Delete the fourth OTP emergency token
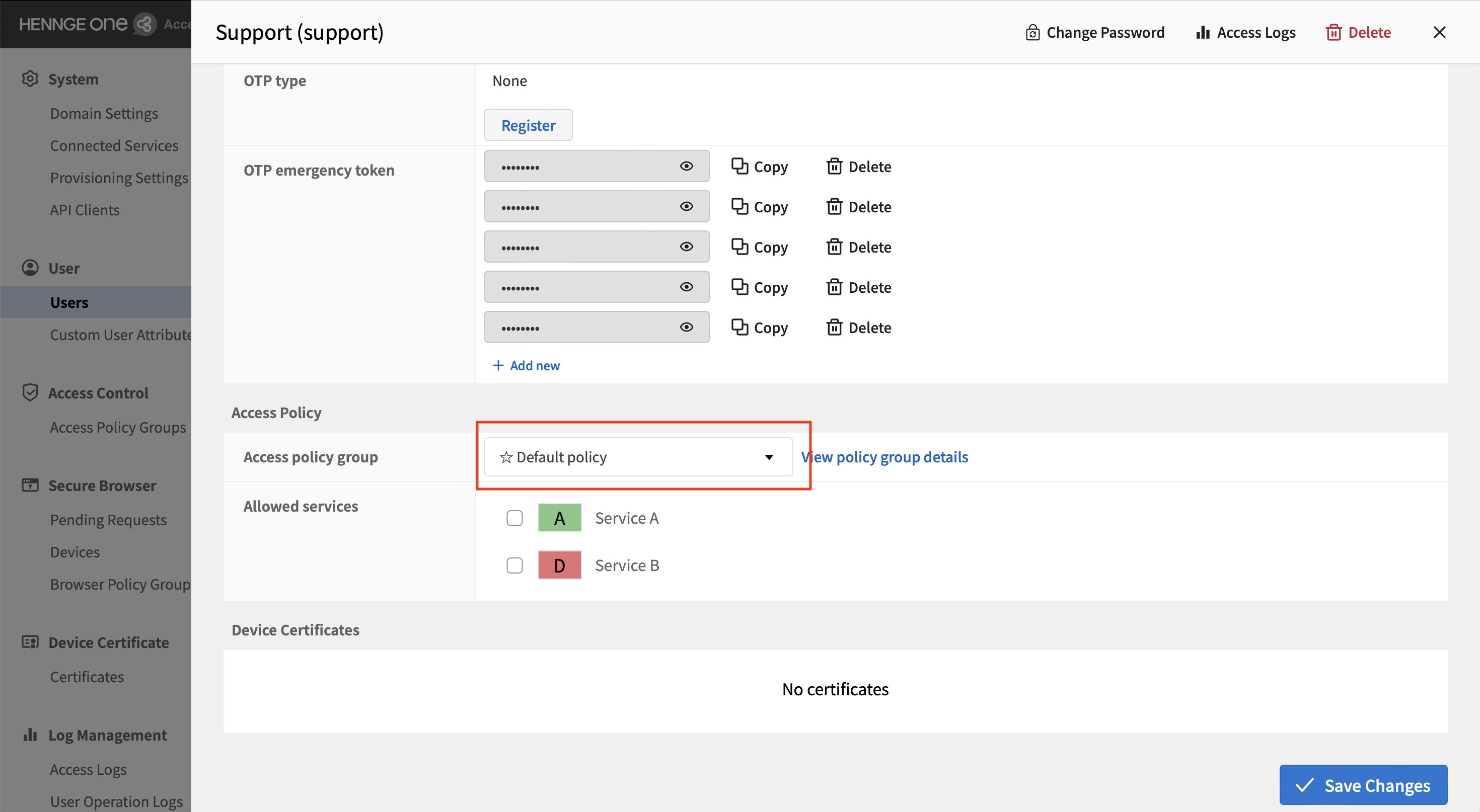Screen dimensions: 1480x812 pyautogui.click(x=859, y=287)
